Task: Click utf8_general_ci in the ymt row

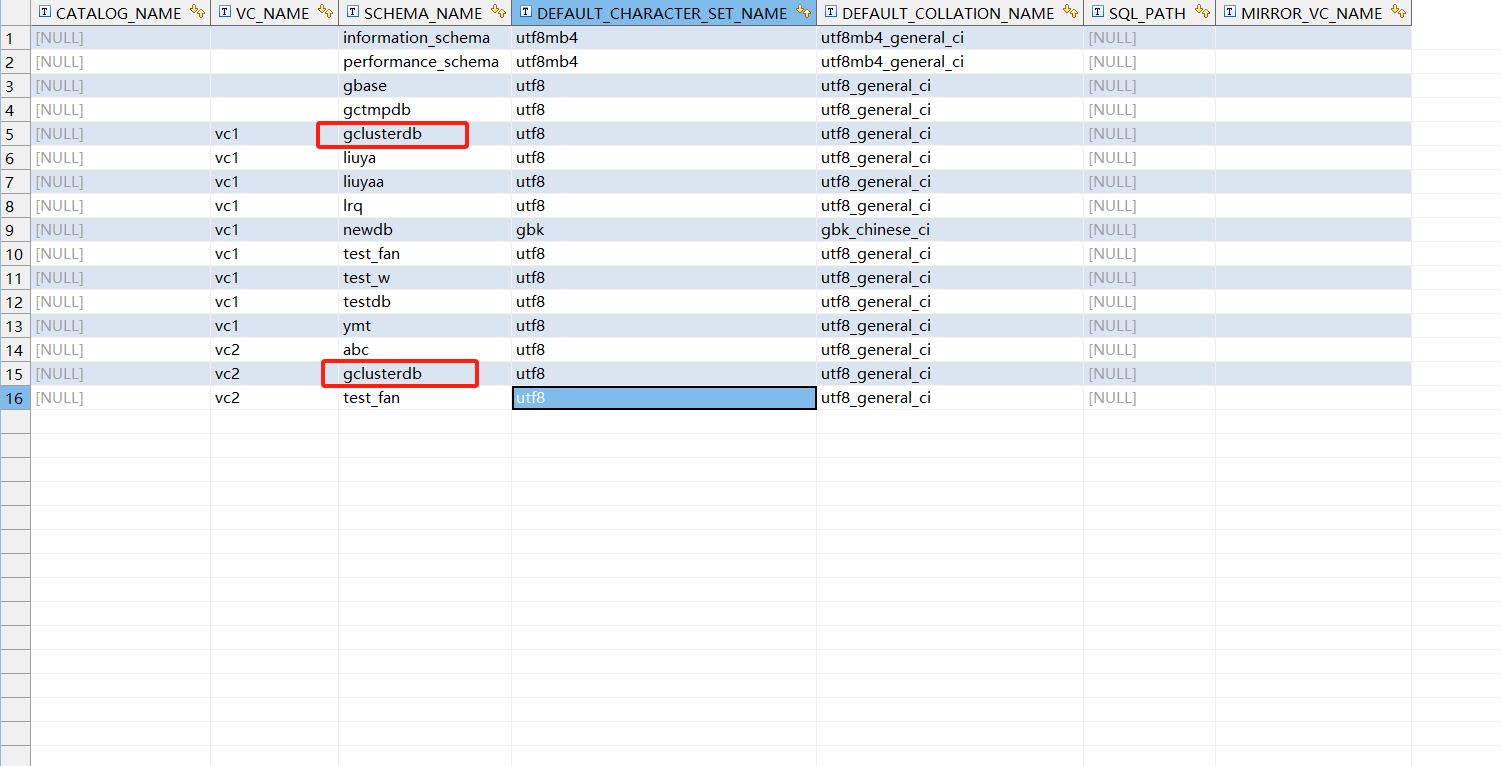Action: (950, 326)
